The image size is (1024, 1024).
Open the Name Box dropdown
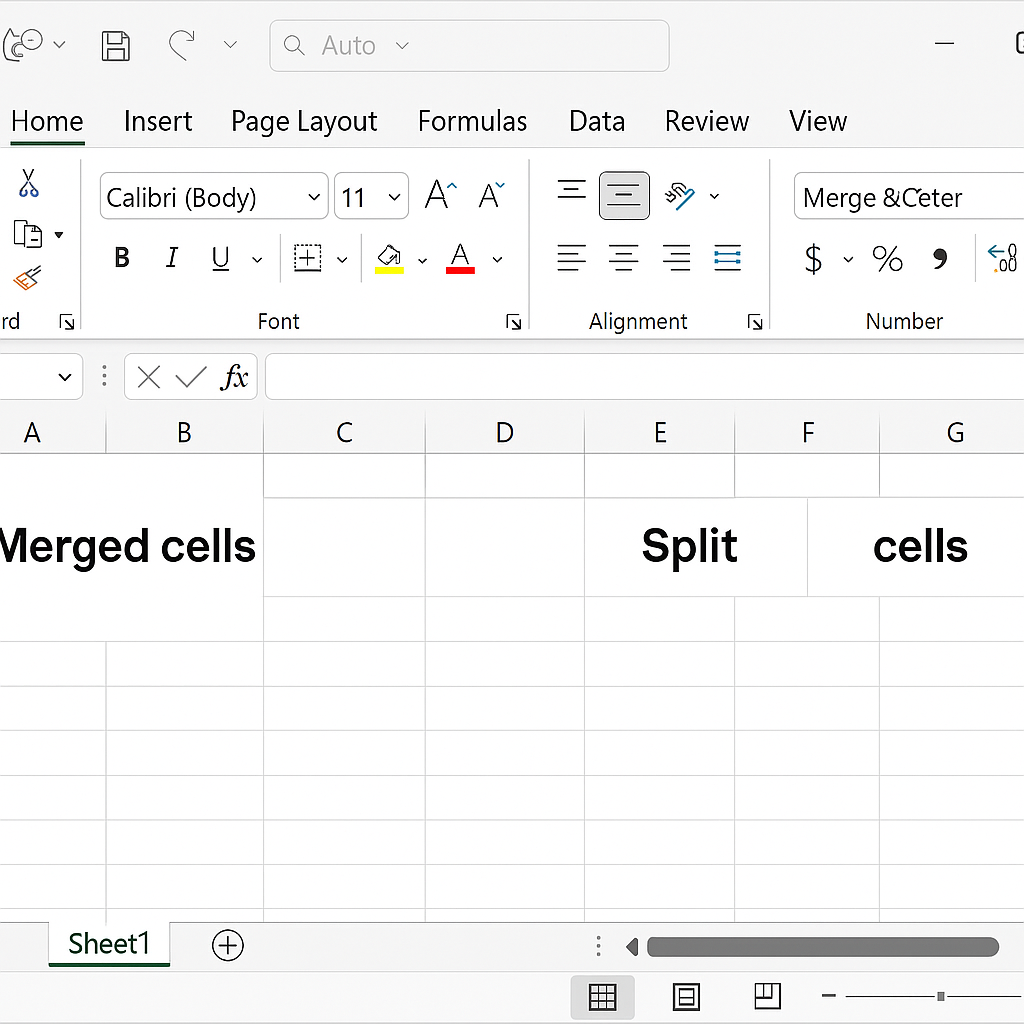point(64,377)
